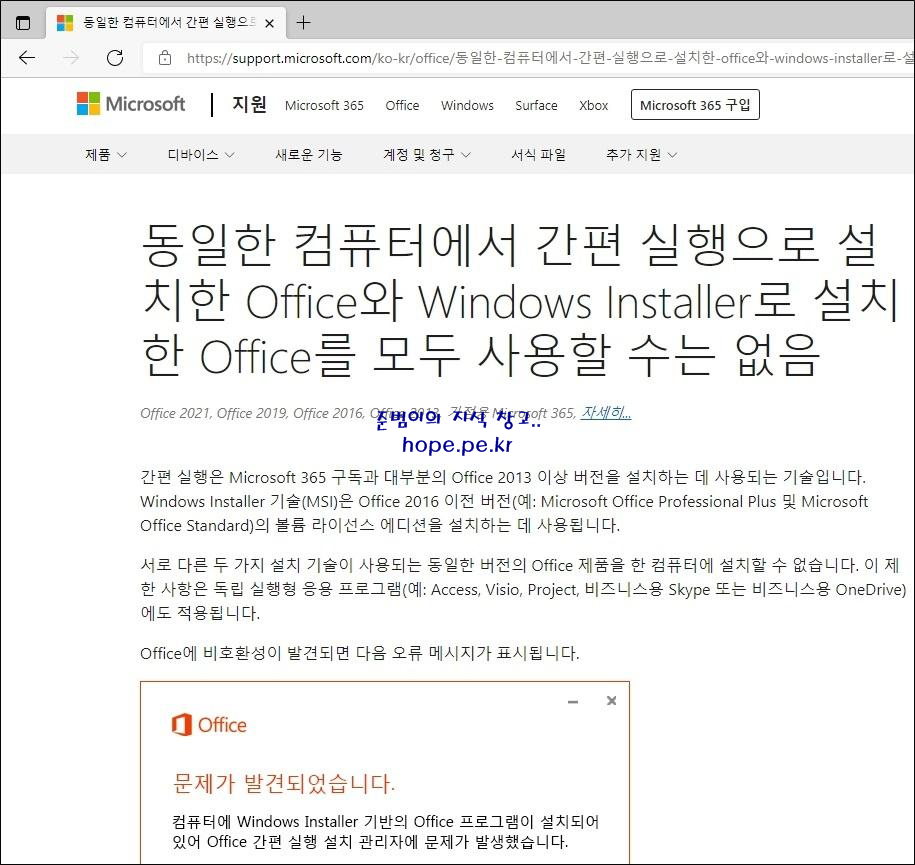
Task: Open Microsoft 365 navigation link
Action: (x=324, y=105)
